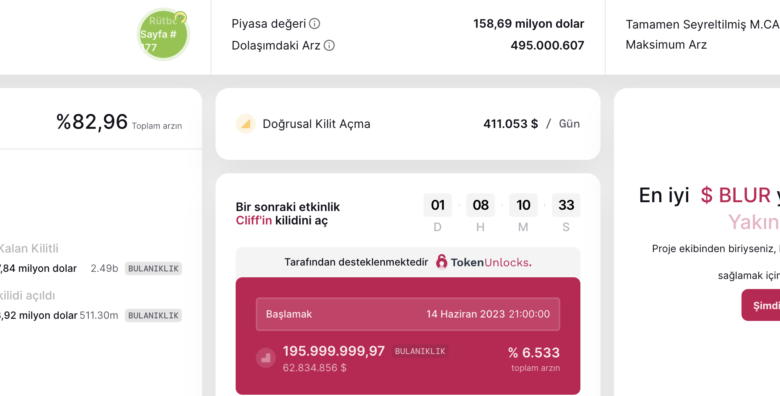Click the days counter box showing 01
This screenshot has width=780, height=396.
[x=438, y=205]
